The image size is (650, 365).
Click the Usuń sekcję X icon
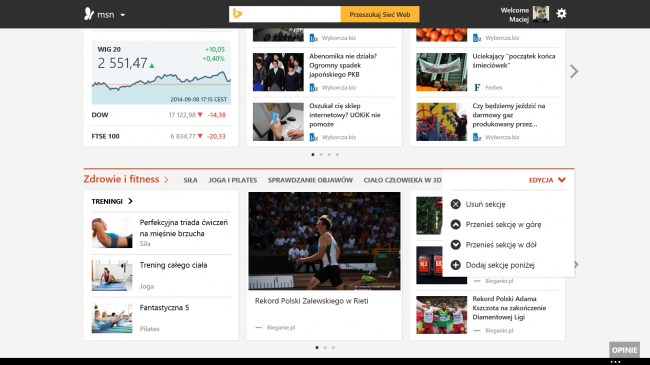(456, 204)
